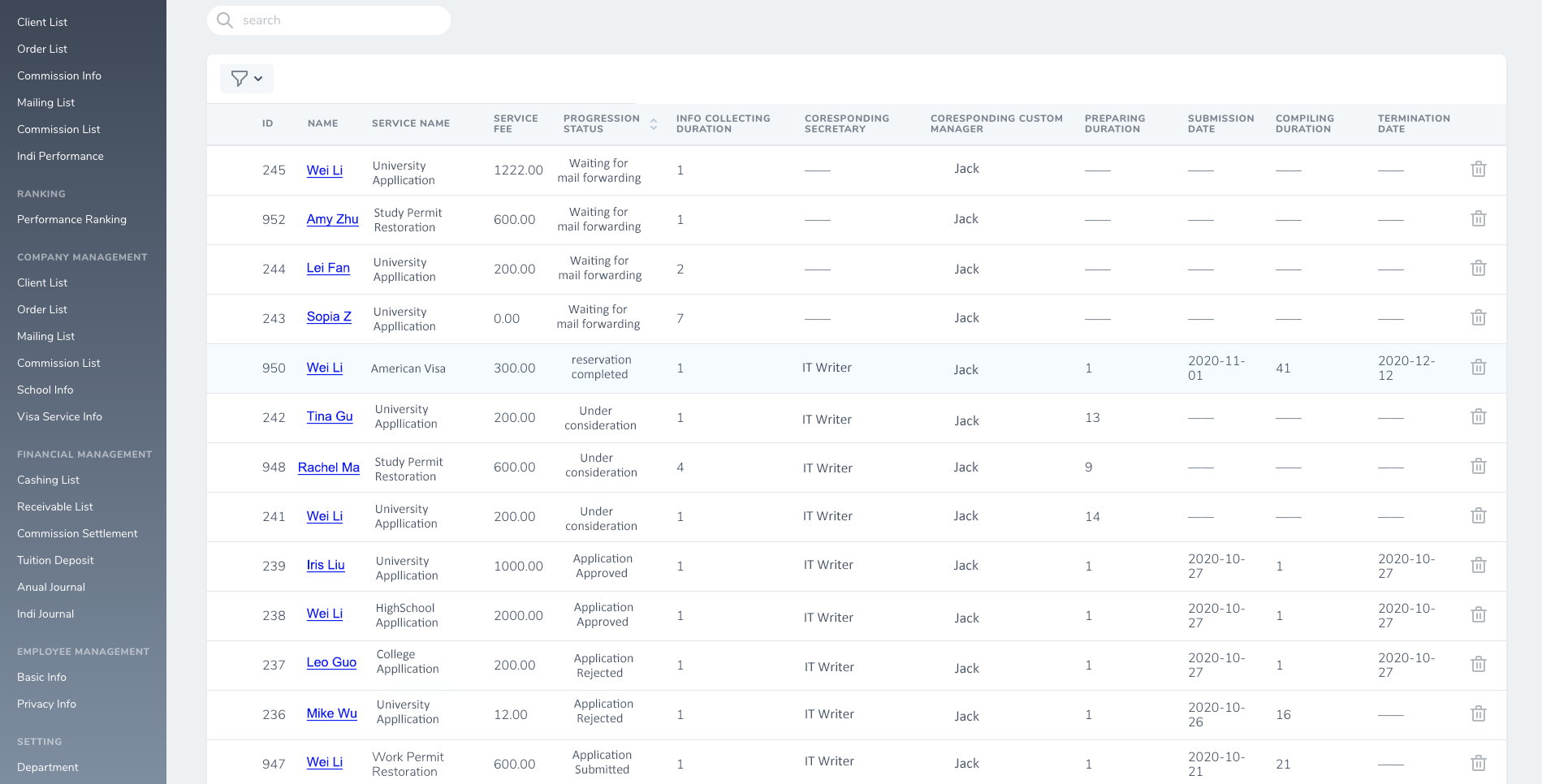Open Privacy Info sidebar item

coord(46,704)
